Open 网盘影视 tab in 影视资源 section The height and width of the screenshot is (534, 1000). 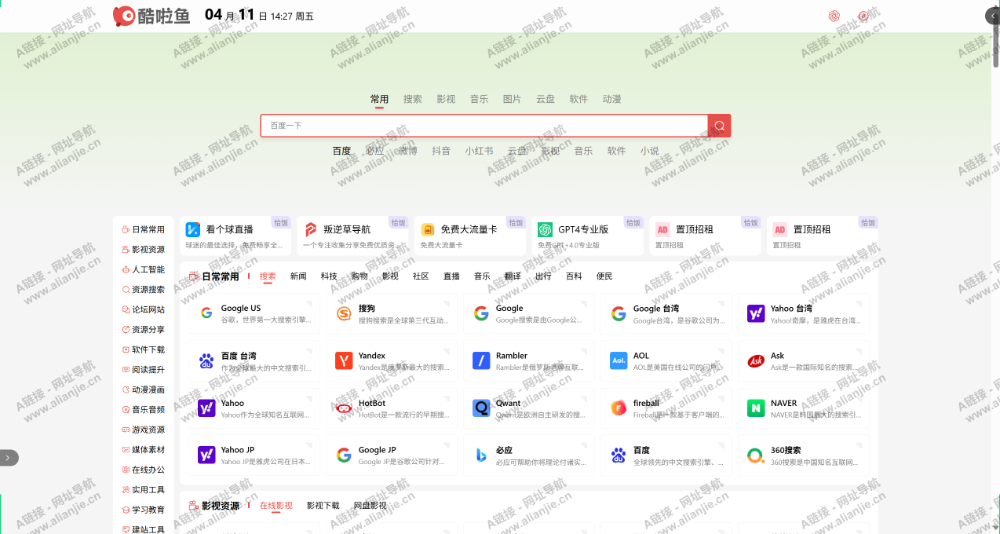coord(371,506)
